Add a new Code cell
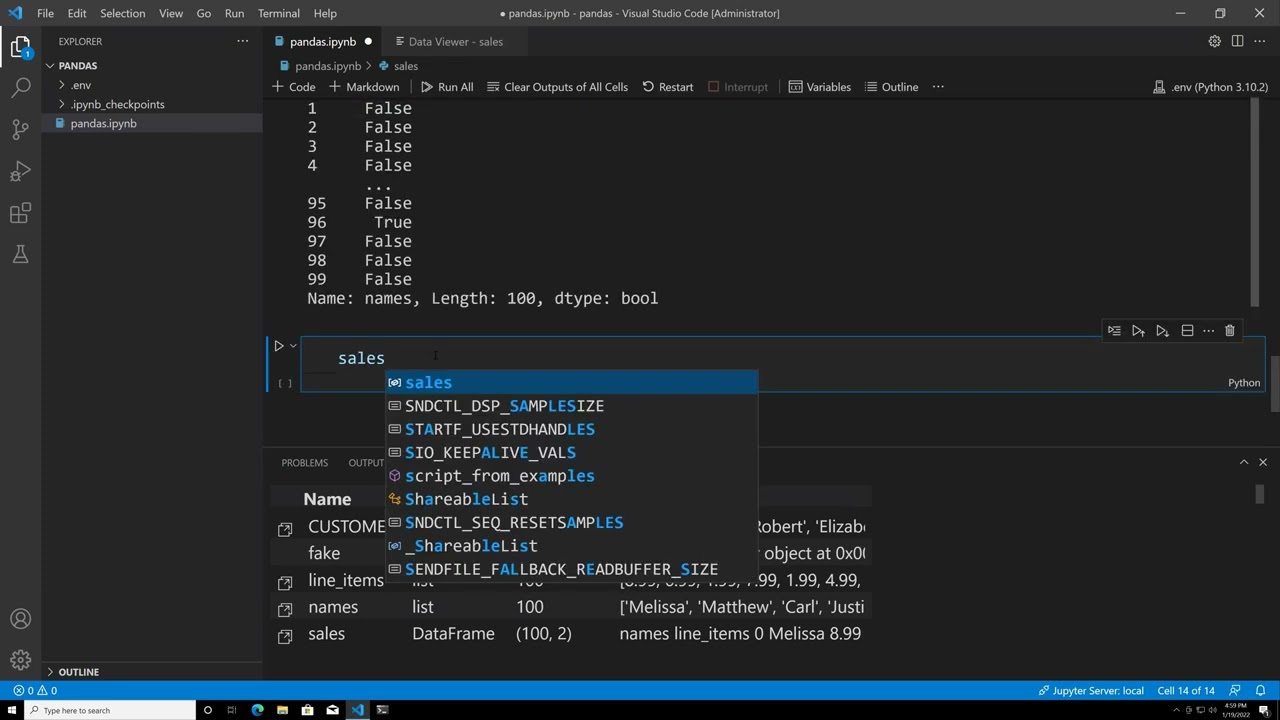This screenshot has height=720, width=1280. [294, 87]
